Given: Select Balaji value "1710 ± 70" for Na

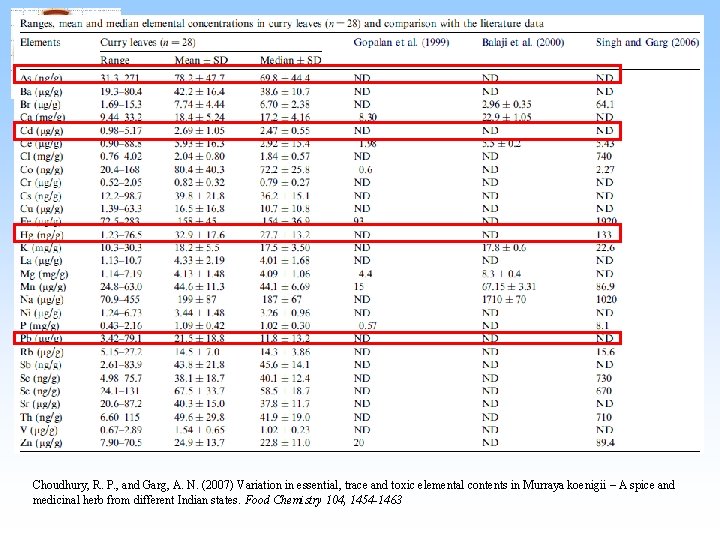Looking at the screenshot, I should (504, 300).
